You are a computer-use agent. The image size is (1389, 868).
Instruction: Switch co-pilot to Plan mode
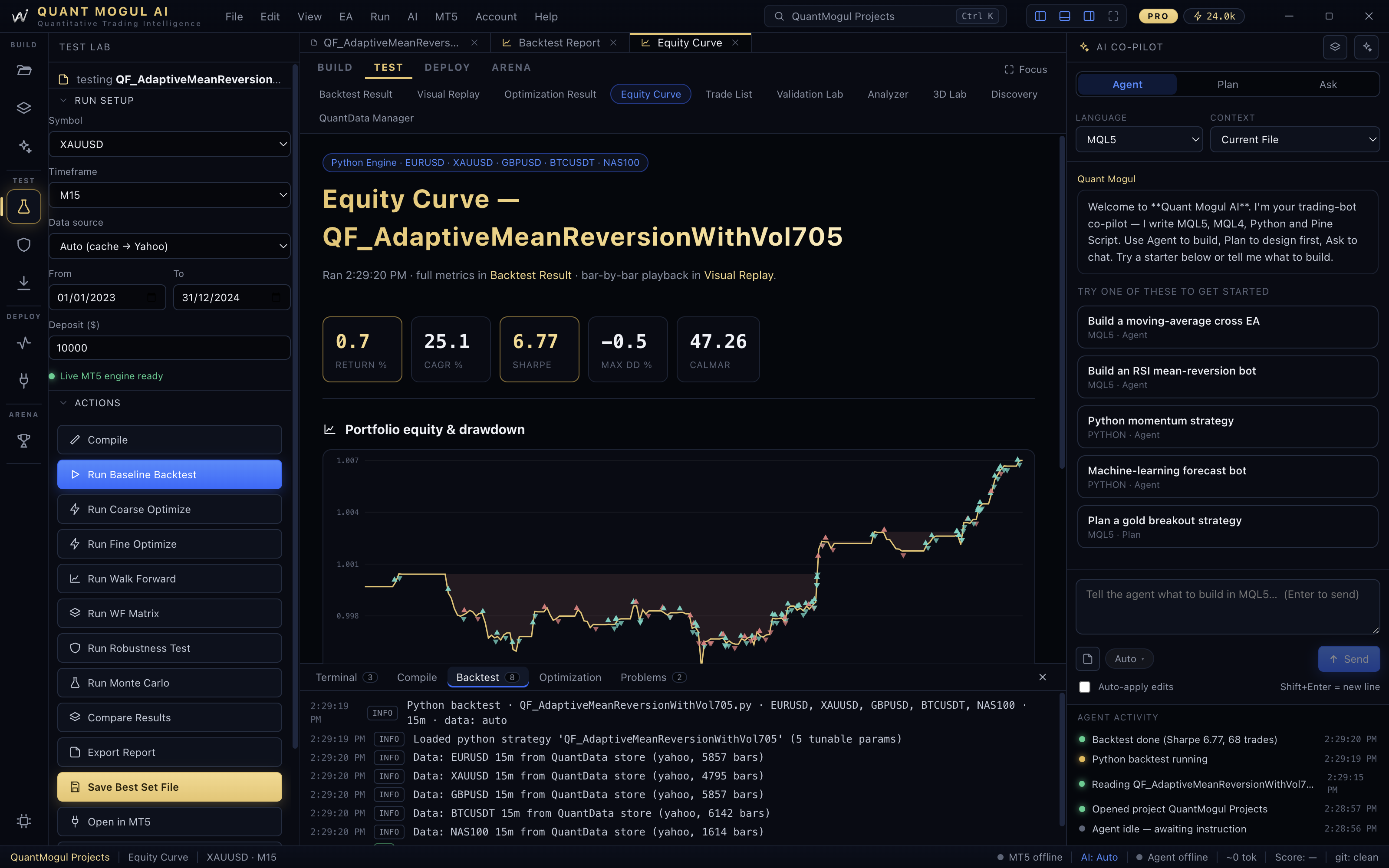[x=1227, y=84]
